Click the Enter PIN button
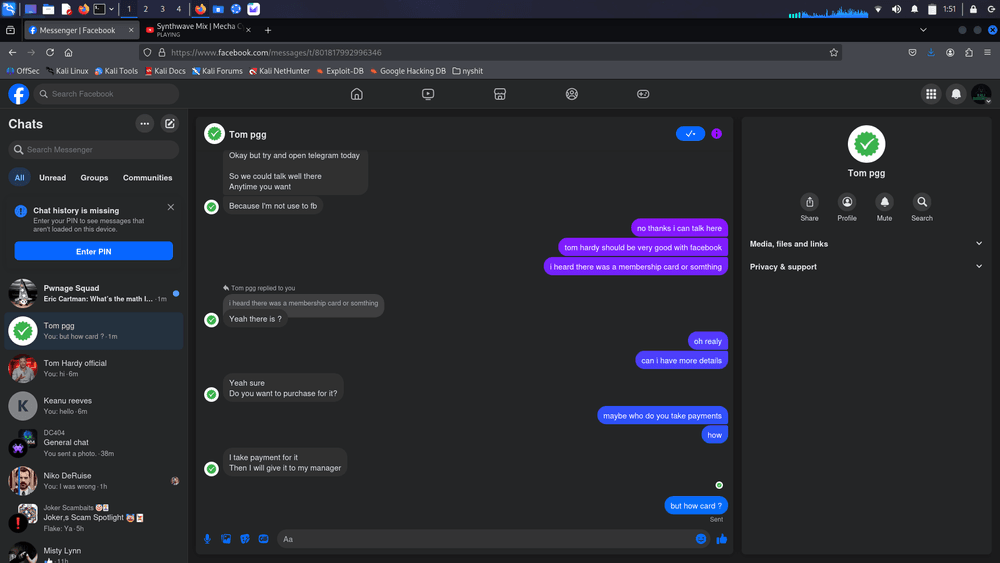The image size is (1000, 563). (94, 251)
